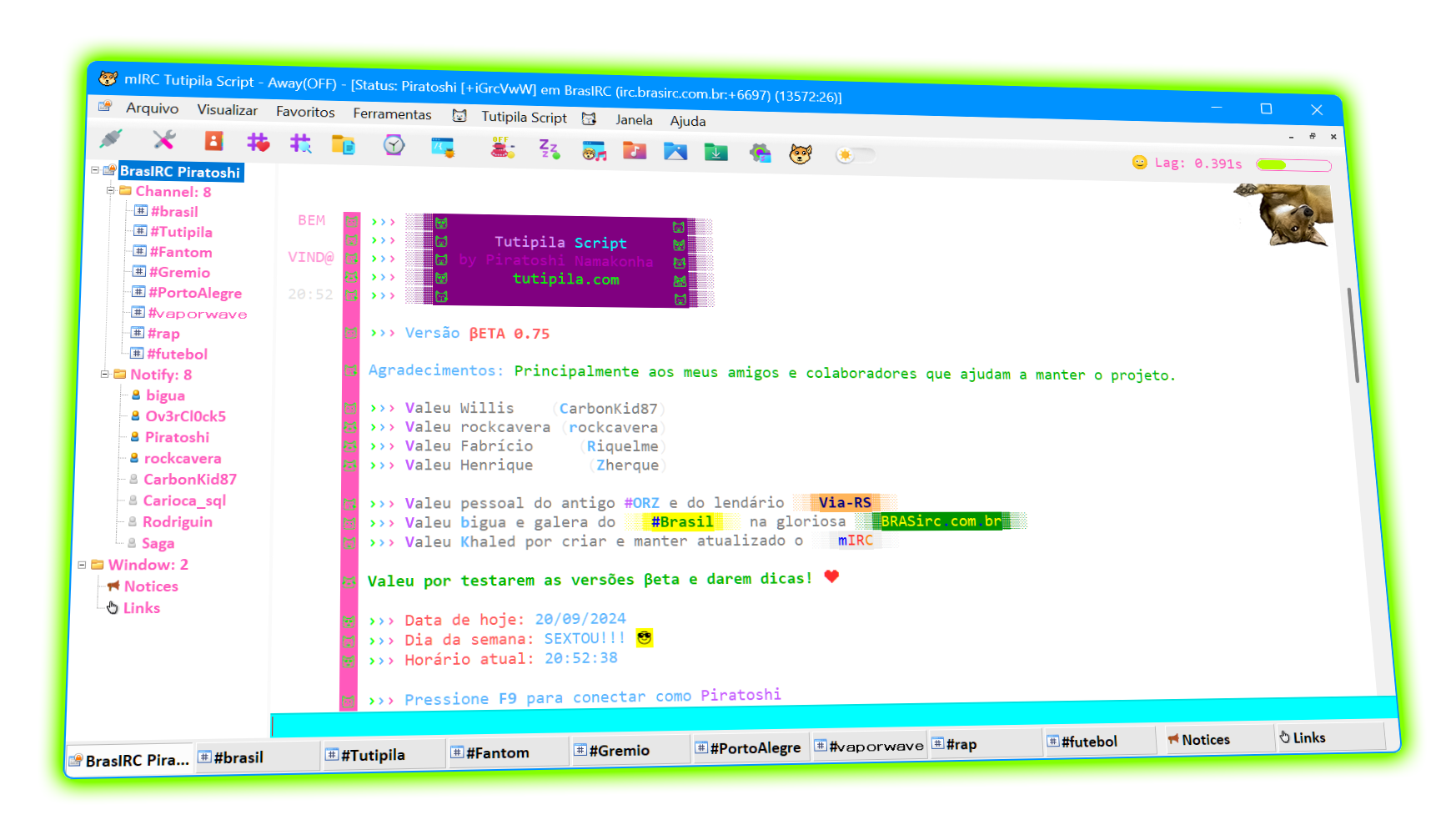The image size is (1456, 830).
Task: Open favorite channels via the hashtag heart icon
Action: [259, 143]
